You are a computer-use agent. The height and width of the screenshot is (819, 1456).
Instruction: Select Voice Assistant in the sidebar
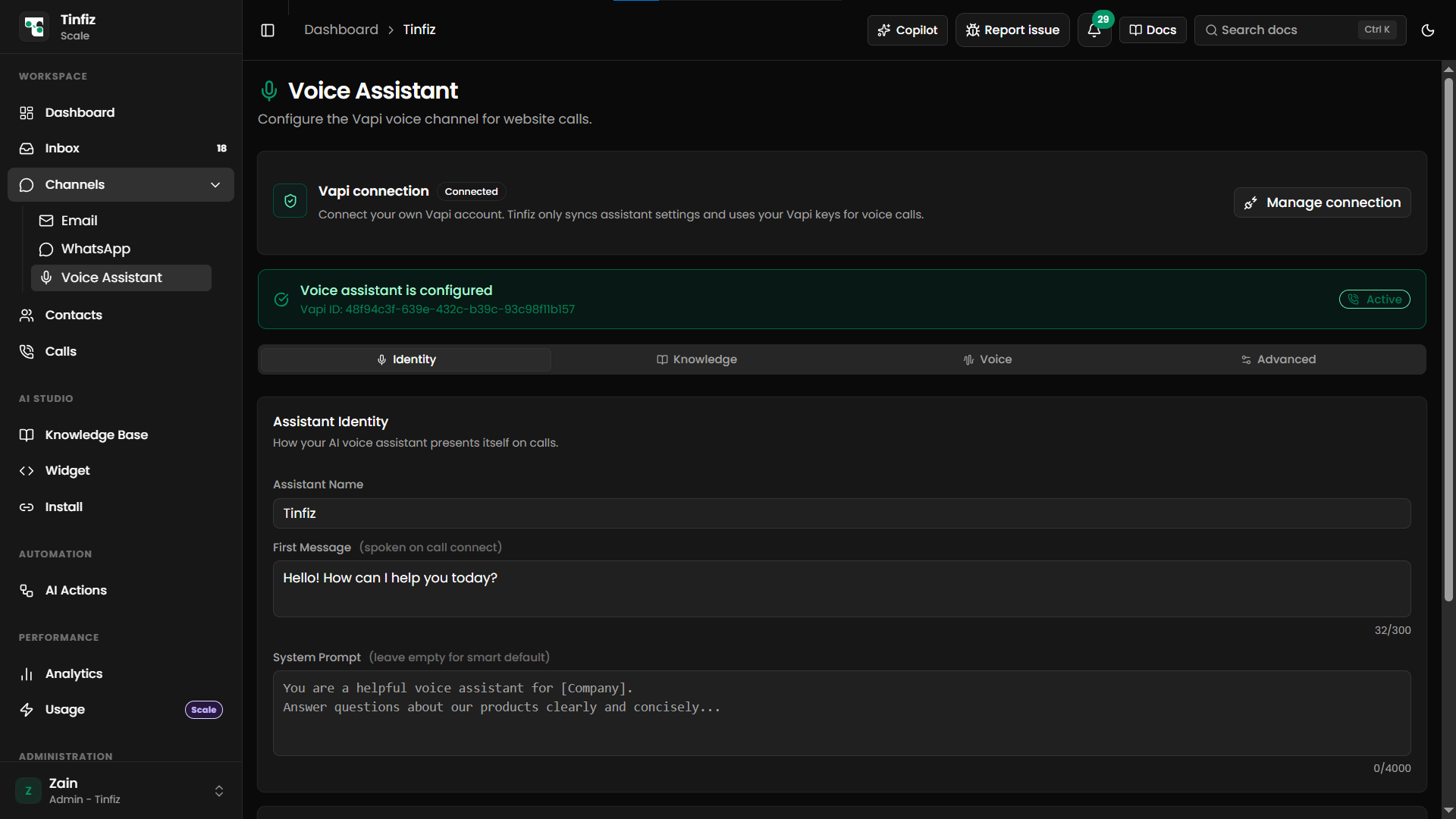click(121, 278)
